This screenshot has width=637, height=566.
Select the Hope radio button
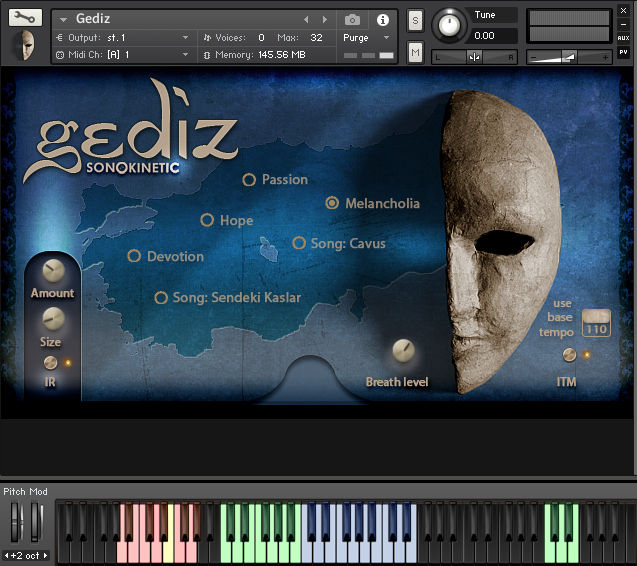(x=207, y=220)
